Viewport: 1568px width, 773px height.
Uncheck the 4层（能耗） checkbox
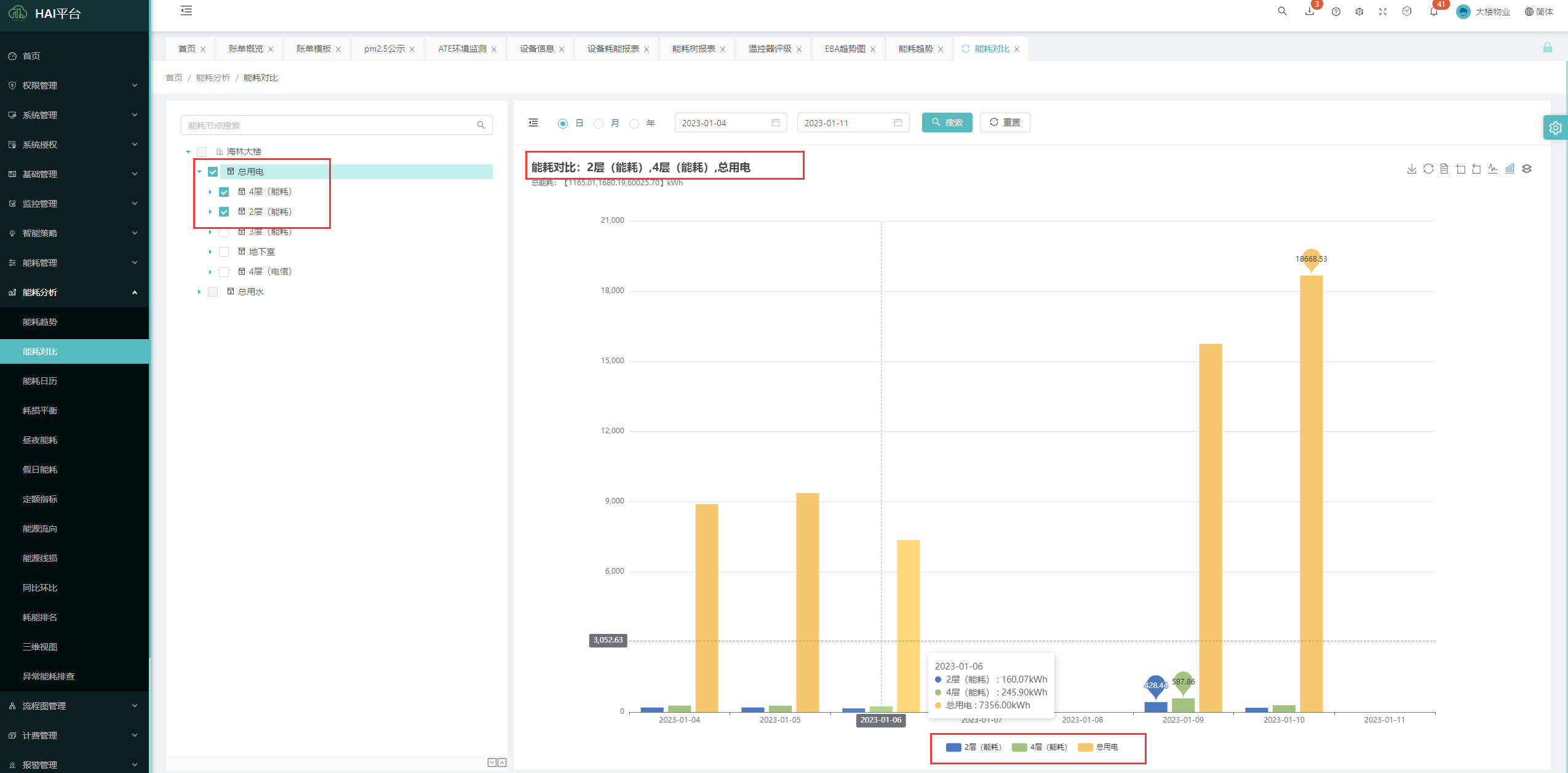point(224,192)
